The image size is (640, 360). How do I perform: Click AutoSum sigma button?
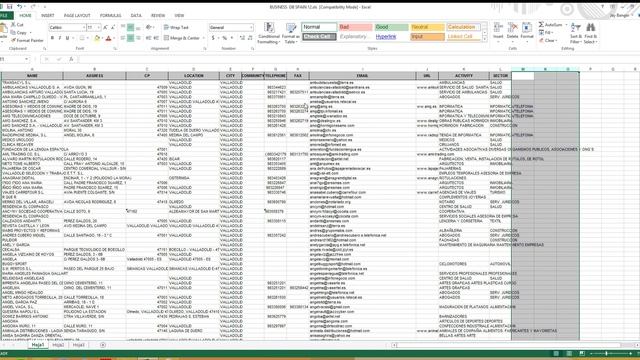[x=550, y=25]
